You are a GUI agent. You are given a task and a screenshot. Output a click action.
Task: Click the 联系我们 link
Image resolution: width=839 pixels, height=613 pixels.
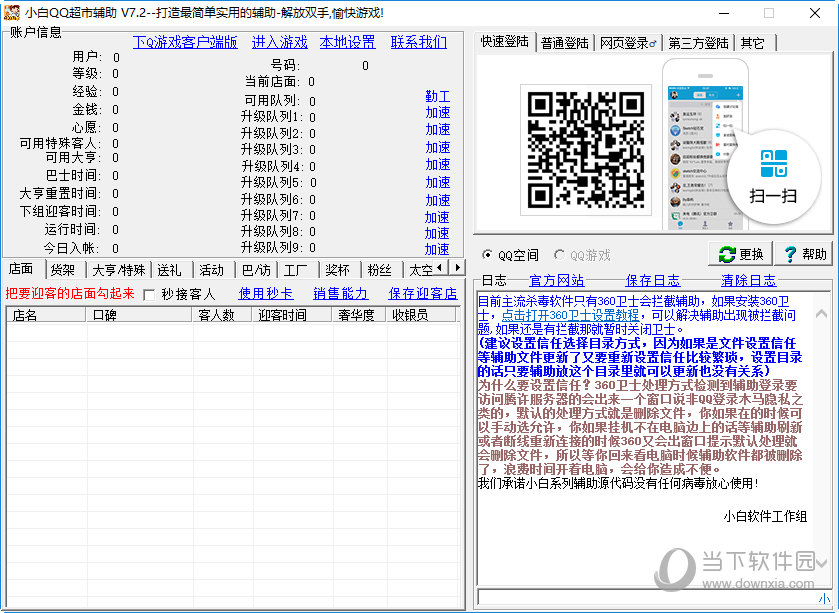coord(419,42)
